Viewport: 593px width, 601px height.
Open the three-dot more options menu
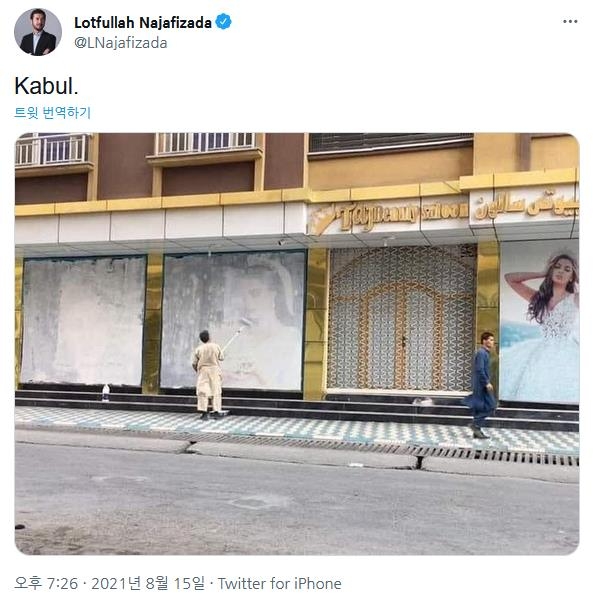[570, 21]
